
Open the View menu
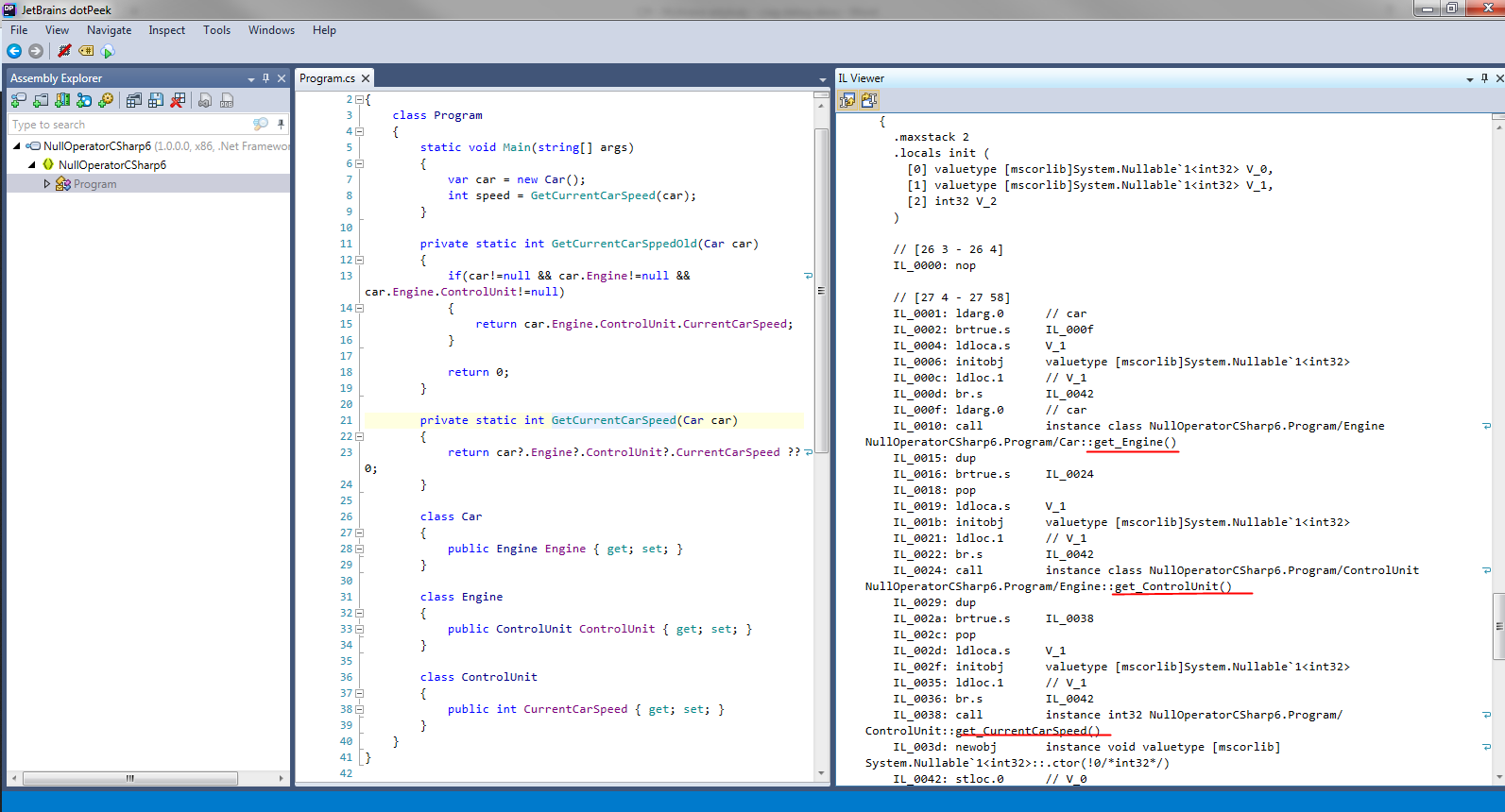point(57,30)
